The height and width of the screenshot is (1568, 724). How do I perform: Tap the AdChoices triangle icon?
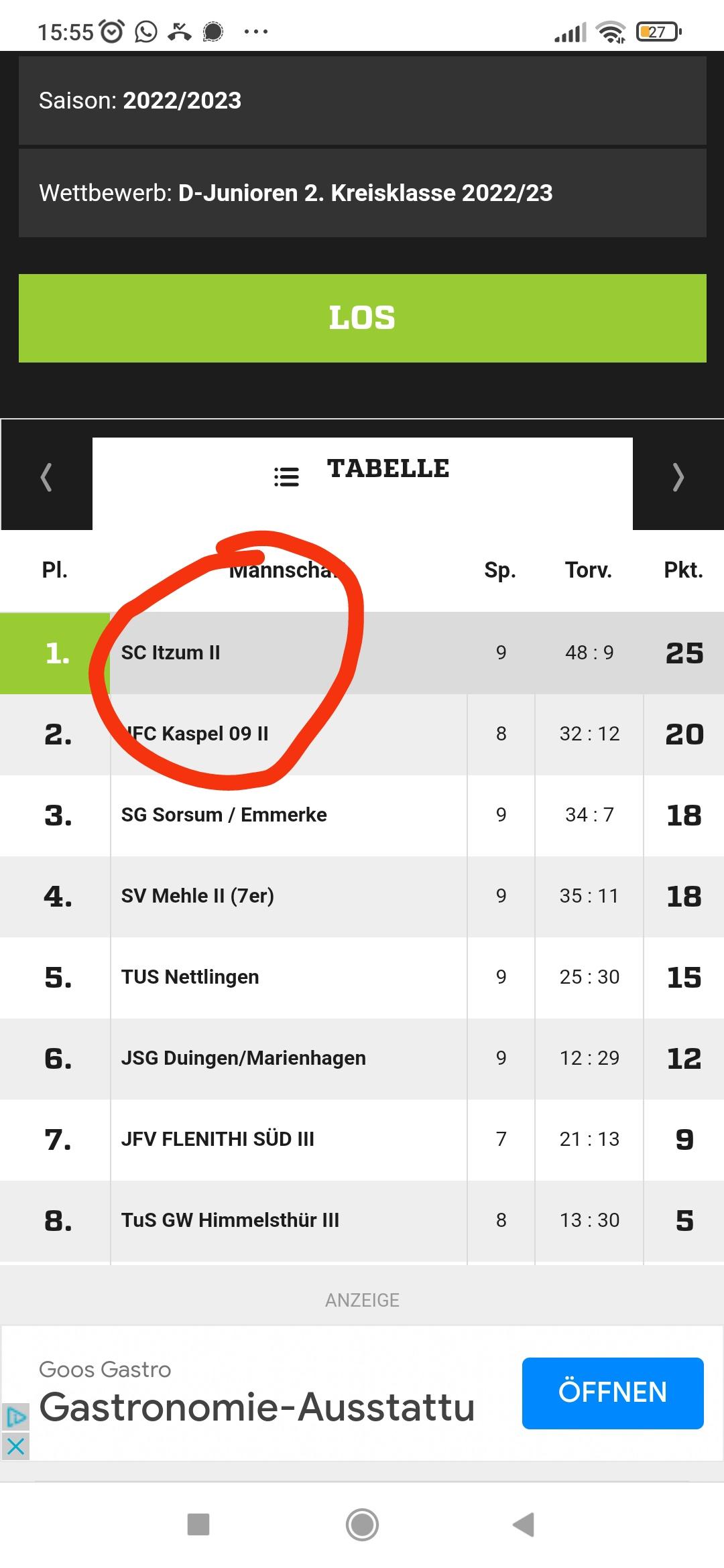coord(15,1417)
